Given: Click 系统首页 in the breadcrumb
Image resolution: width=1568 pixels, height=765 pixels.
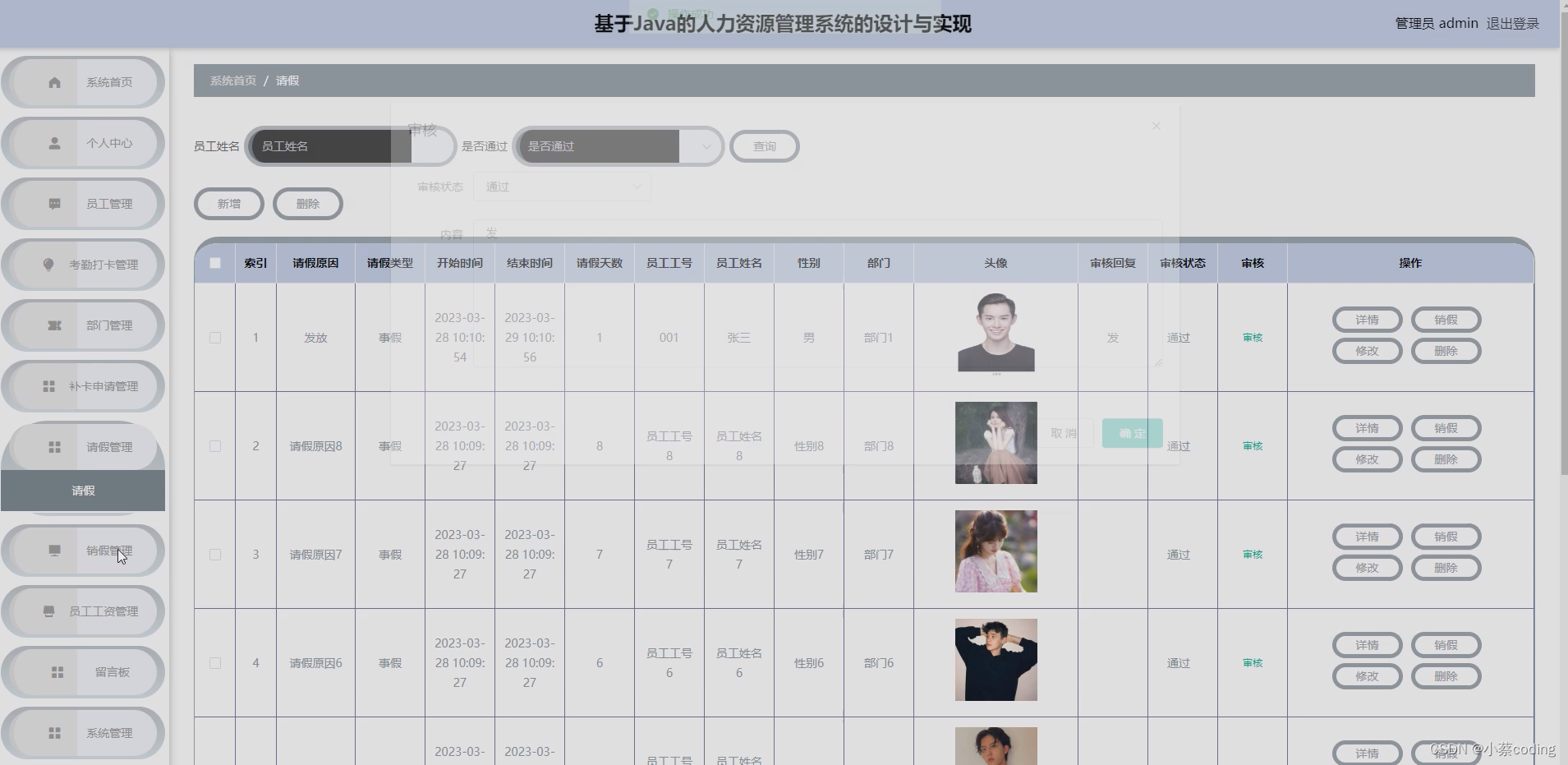Looking at the screenshot, I should [x=233, y=81].
